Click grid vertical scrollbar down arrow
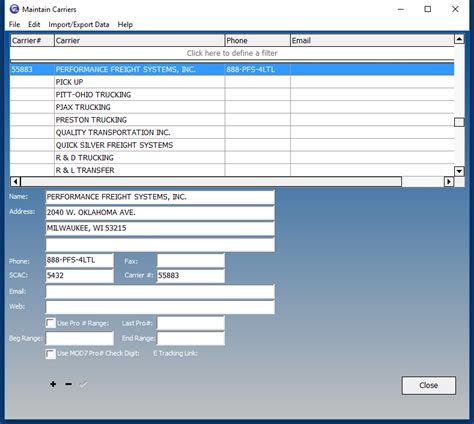474x424 pixels. (x=459, y=171)
